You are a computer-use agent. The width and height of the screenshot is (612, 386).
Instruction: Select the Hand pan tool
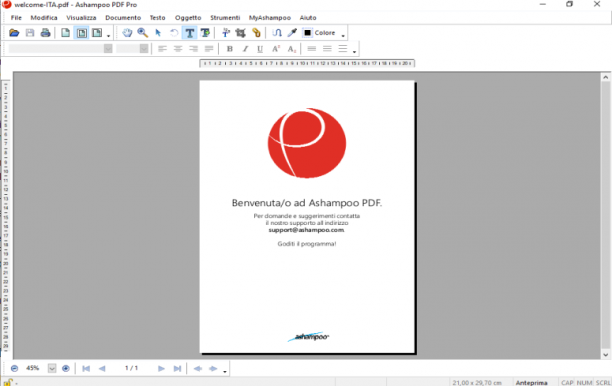[x=127, y=33]
